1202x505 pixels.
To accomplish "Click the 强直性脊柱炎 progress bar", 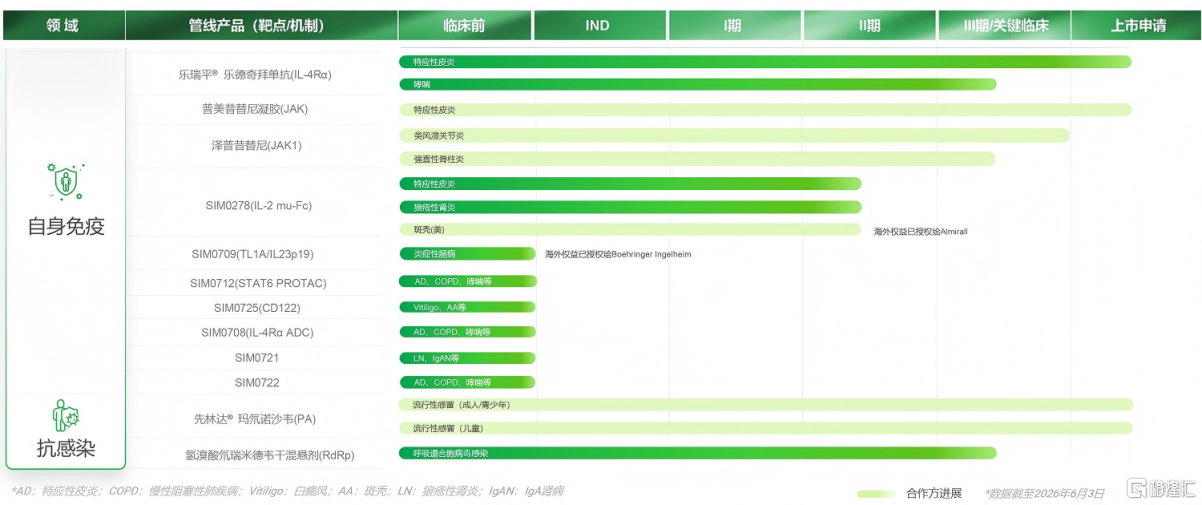I will point(698,159).
